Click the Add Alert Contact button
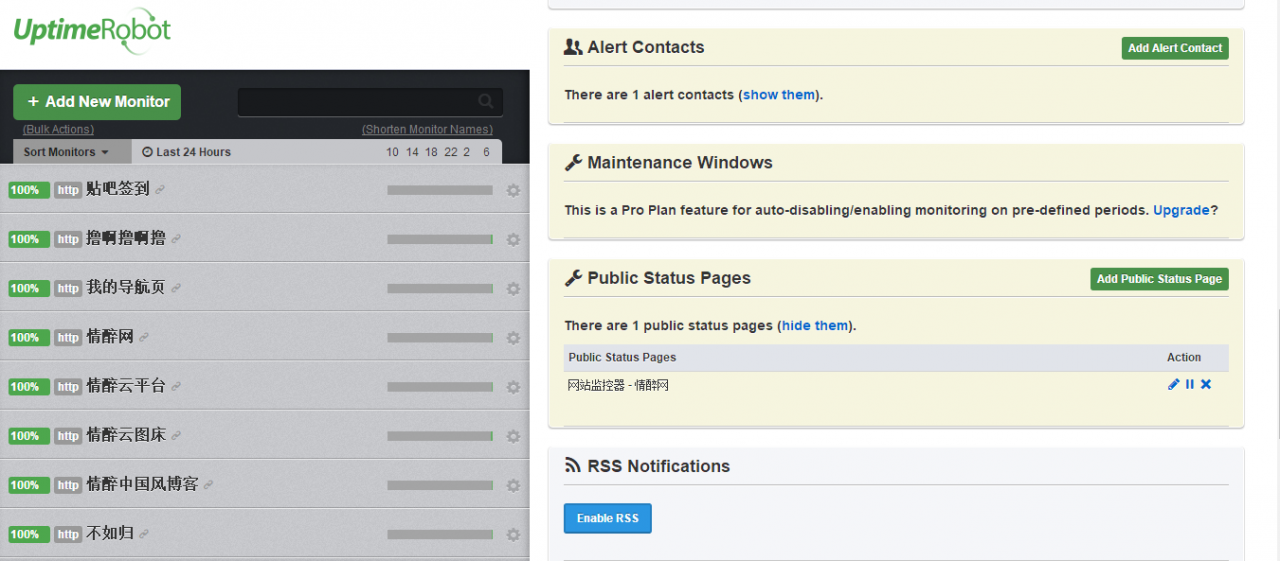Image resolution: width=1280 pixels, height=561 pixels. [1175, 48]
